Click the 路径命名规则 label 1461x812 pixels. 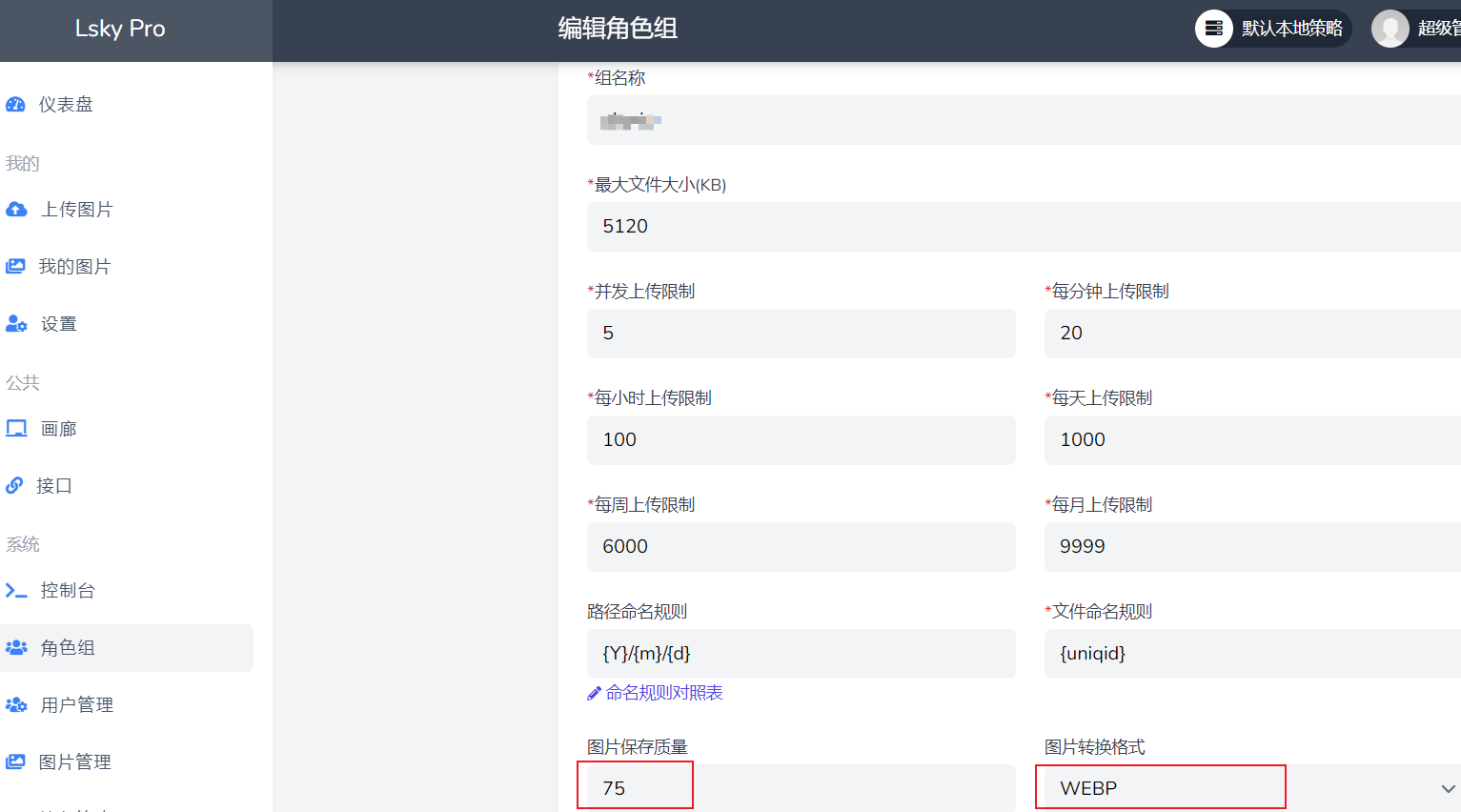(x=637, y=612)
